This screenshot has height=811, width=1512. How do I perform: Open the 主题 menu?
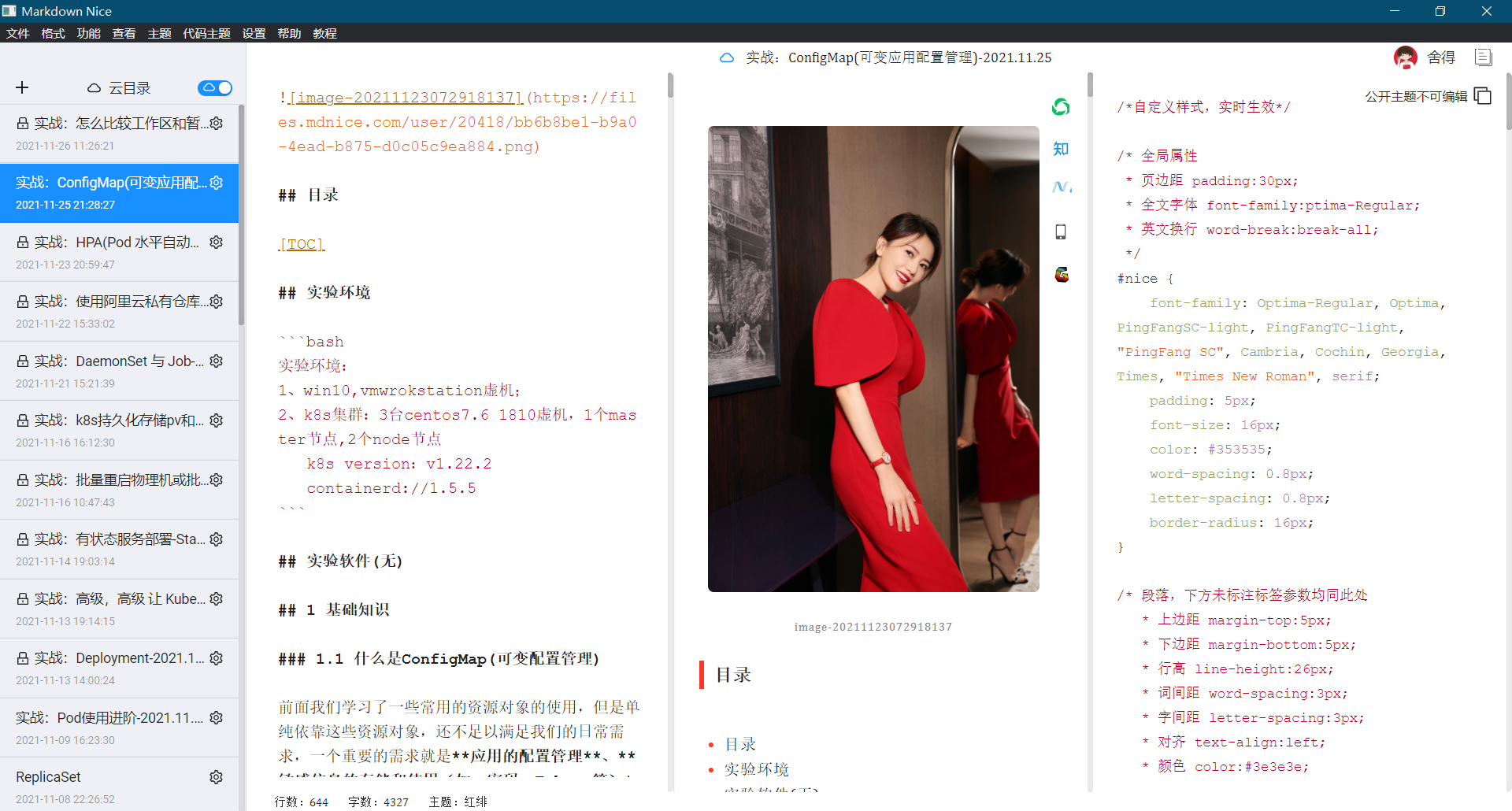159,33
